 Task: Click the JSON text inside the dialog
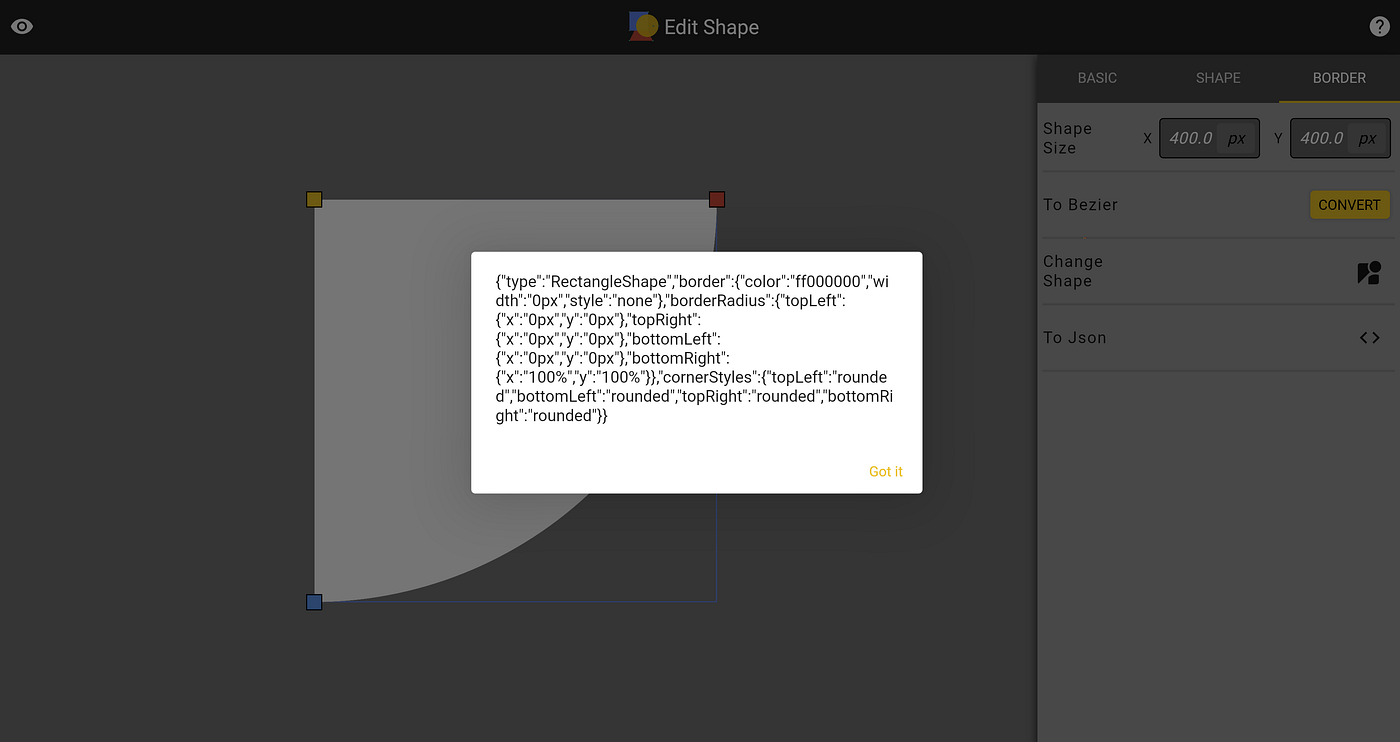point(695,348)
